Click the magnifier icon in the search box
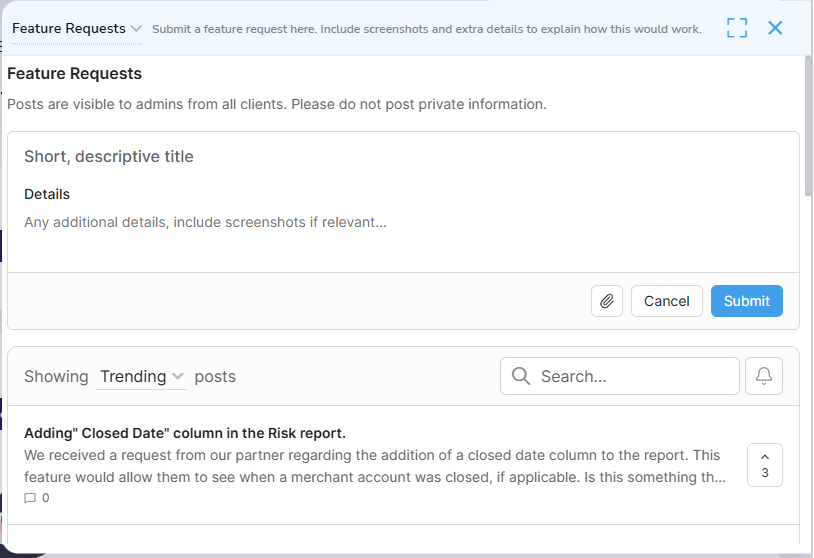The image size is (814, 558). pyautogui.click(x=520, y=376)
